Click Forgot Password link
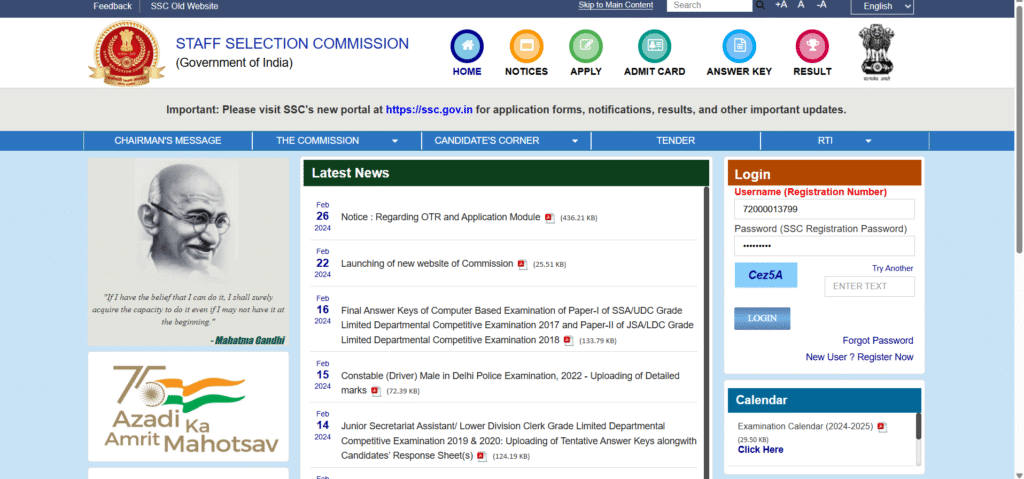Image resolution: width=1024 pixels, height=479 pixels. click(x=878, y=340)
